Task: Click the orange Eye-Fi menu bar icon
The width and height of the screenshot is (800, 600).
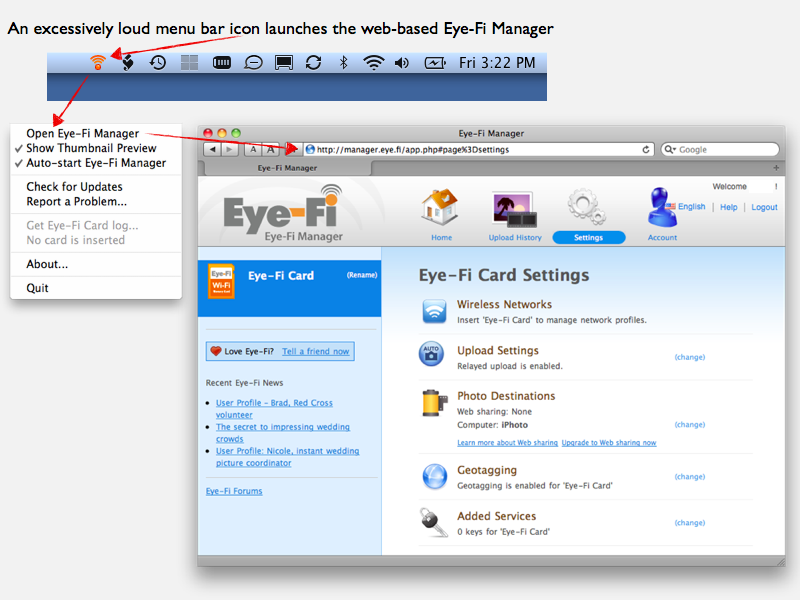Action: tap(97, 62)
